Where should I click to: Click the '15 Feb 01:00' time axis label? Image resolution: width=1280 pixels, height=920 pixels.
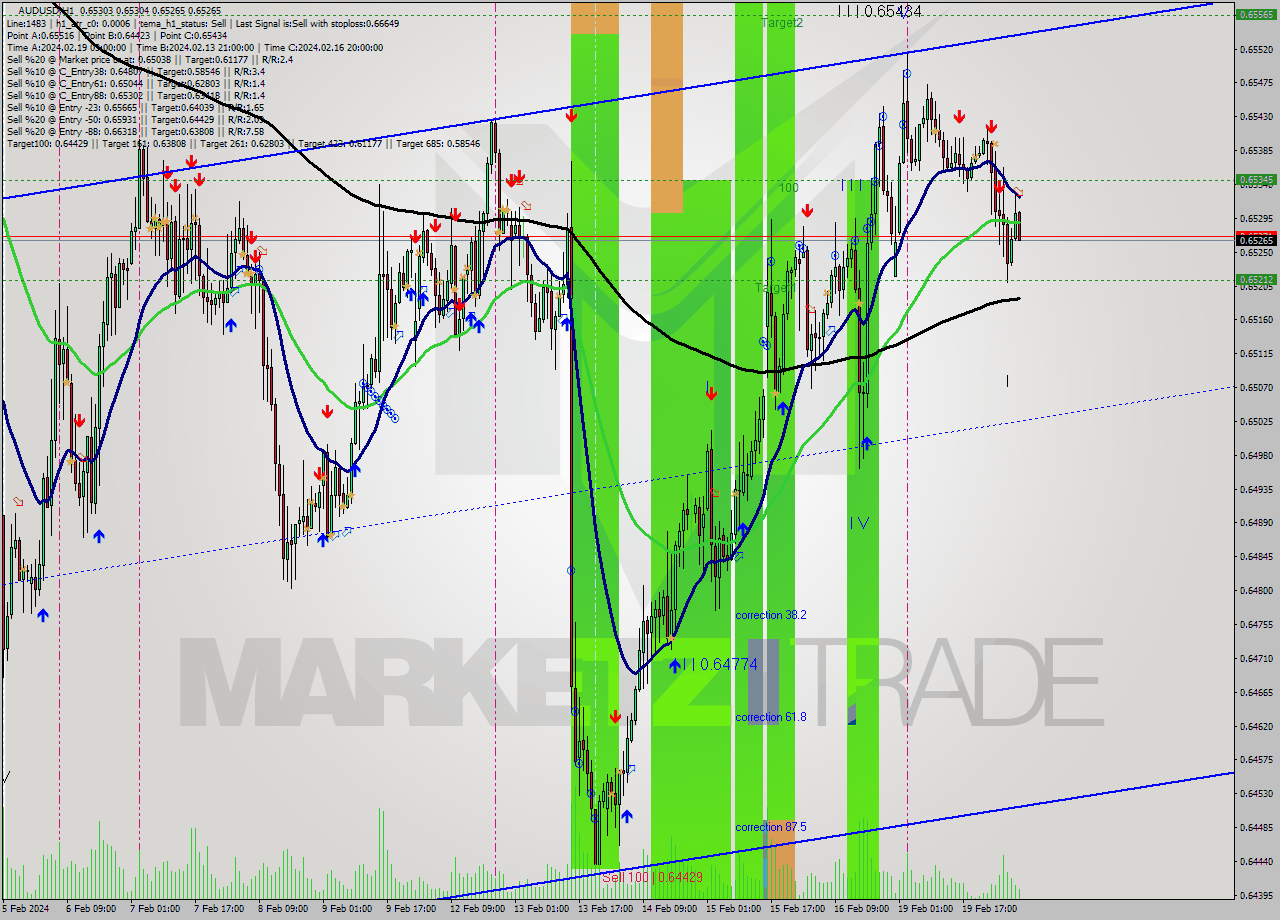coord(733,909)
